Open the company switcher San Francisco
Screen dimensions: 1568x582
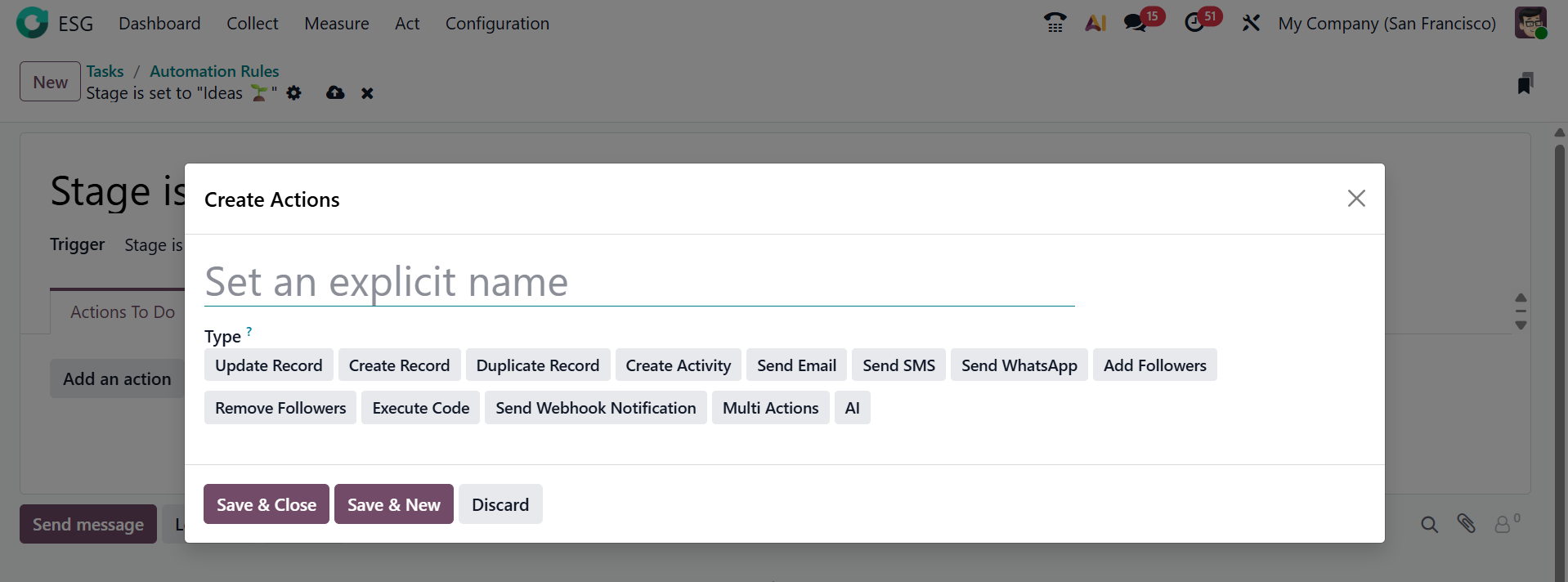1387,24
